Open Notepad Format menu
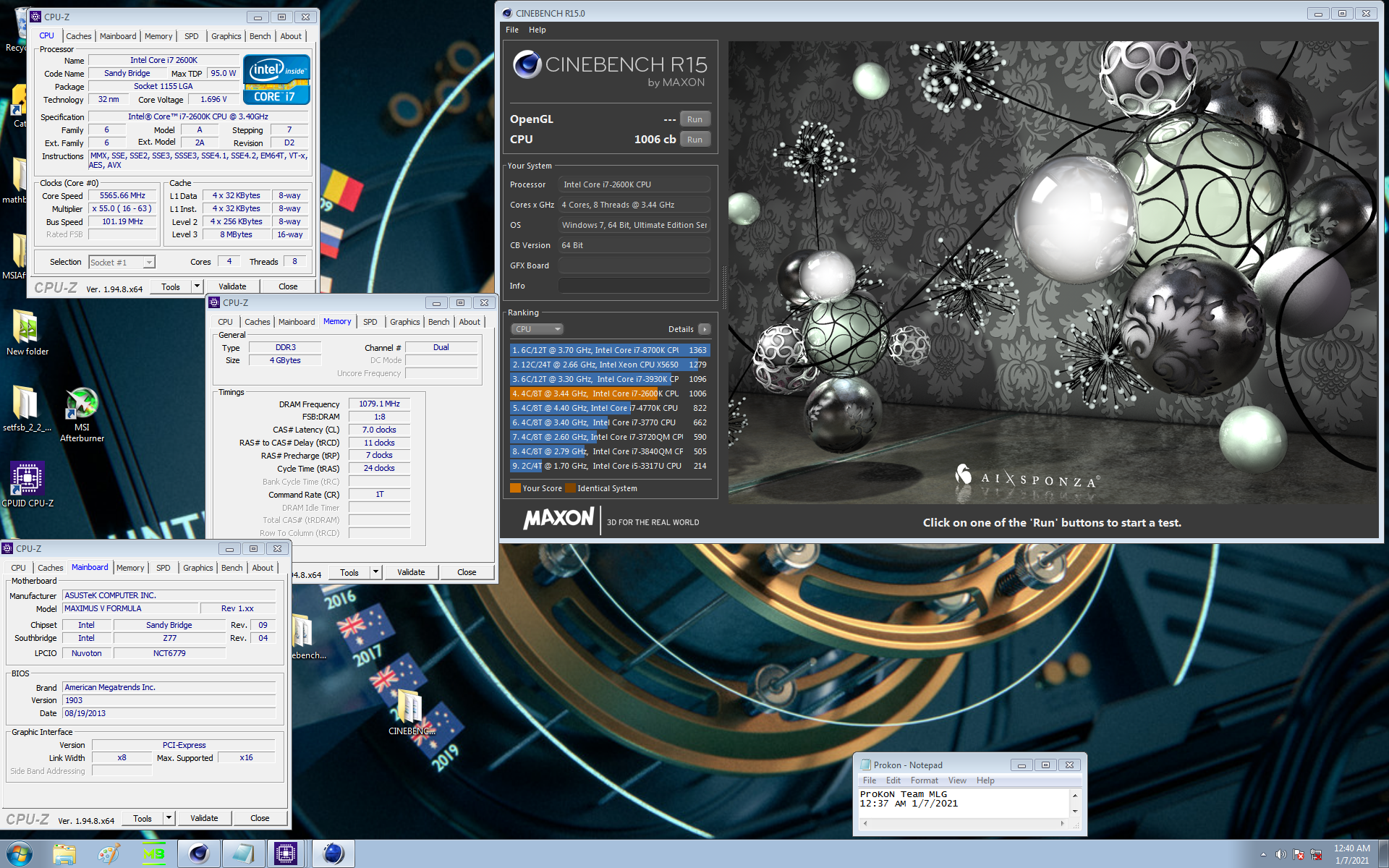 point(924,780)
